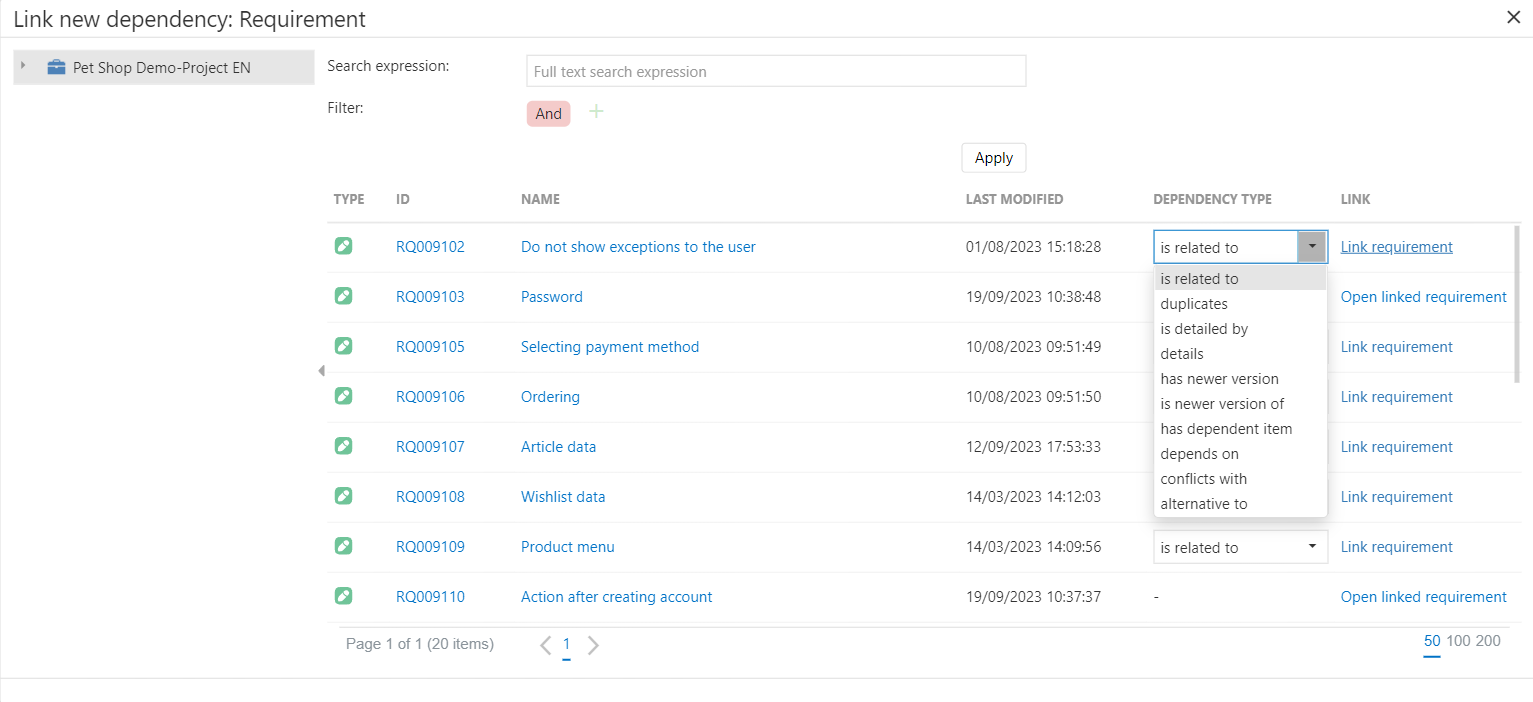Open dependency type dropdown for Product menu

pos(1311,547)
